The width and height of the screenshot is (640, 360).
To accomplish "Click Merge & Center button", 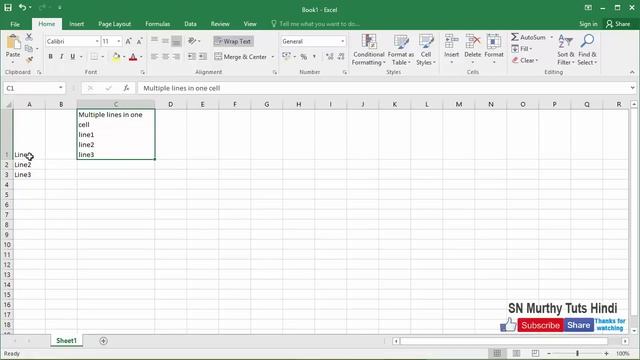I will pyautogui.click(x=241, y=57).
